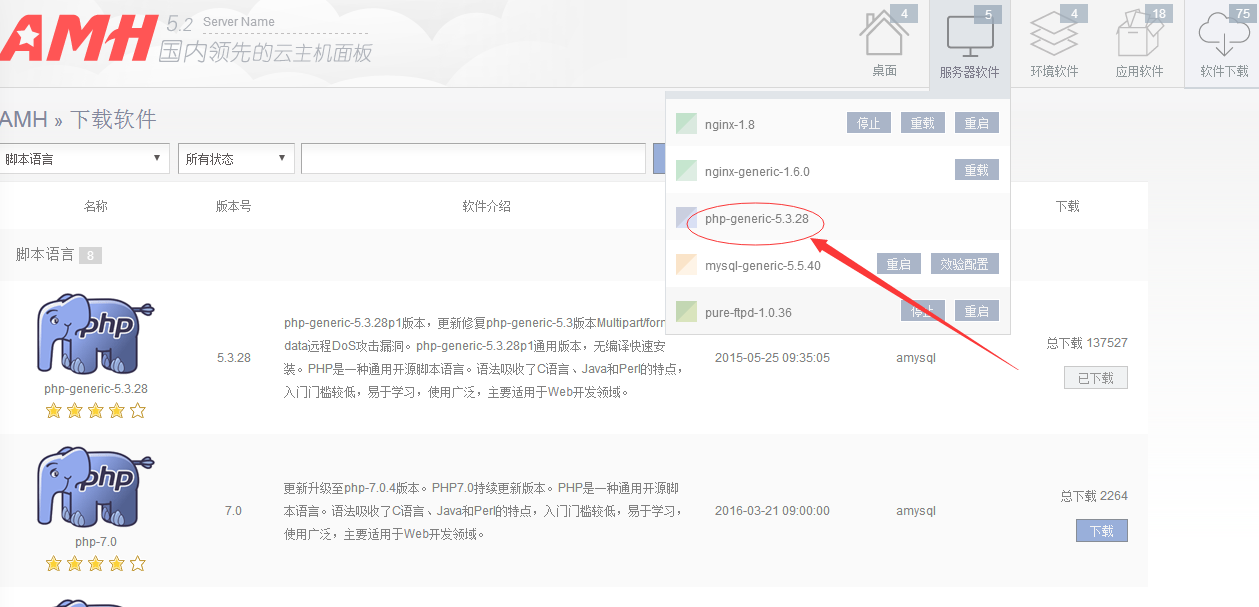Click 效验配置 for mysql-generic-5.5.40
This screenshot has width=1259, height=607.
tap(964, 265)
